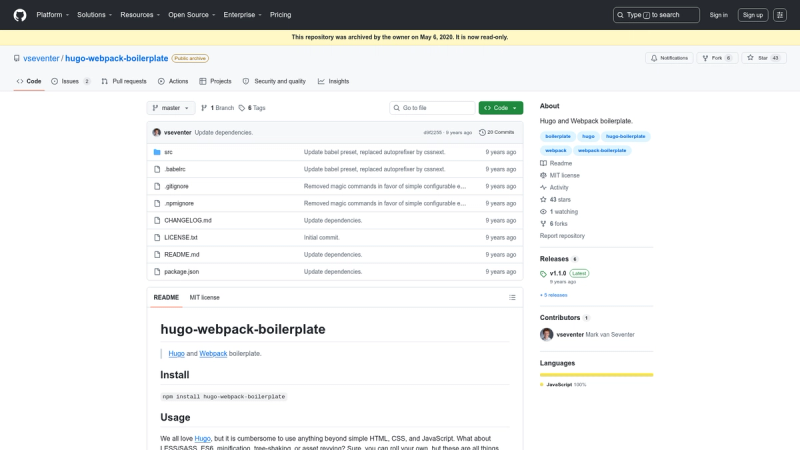
Task: Click the webpack topic tag
Action: 556,151
